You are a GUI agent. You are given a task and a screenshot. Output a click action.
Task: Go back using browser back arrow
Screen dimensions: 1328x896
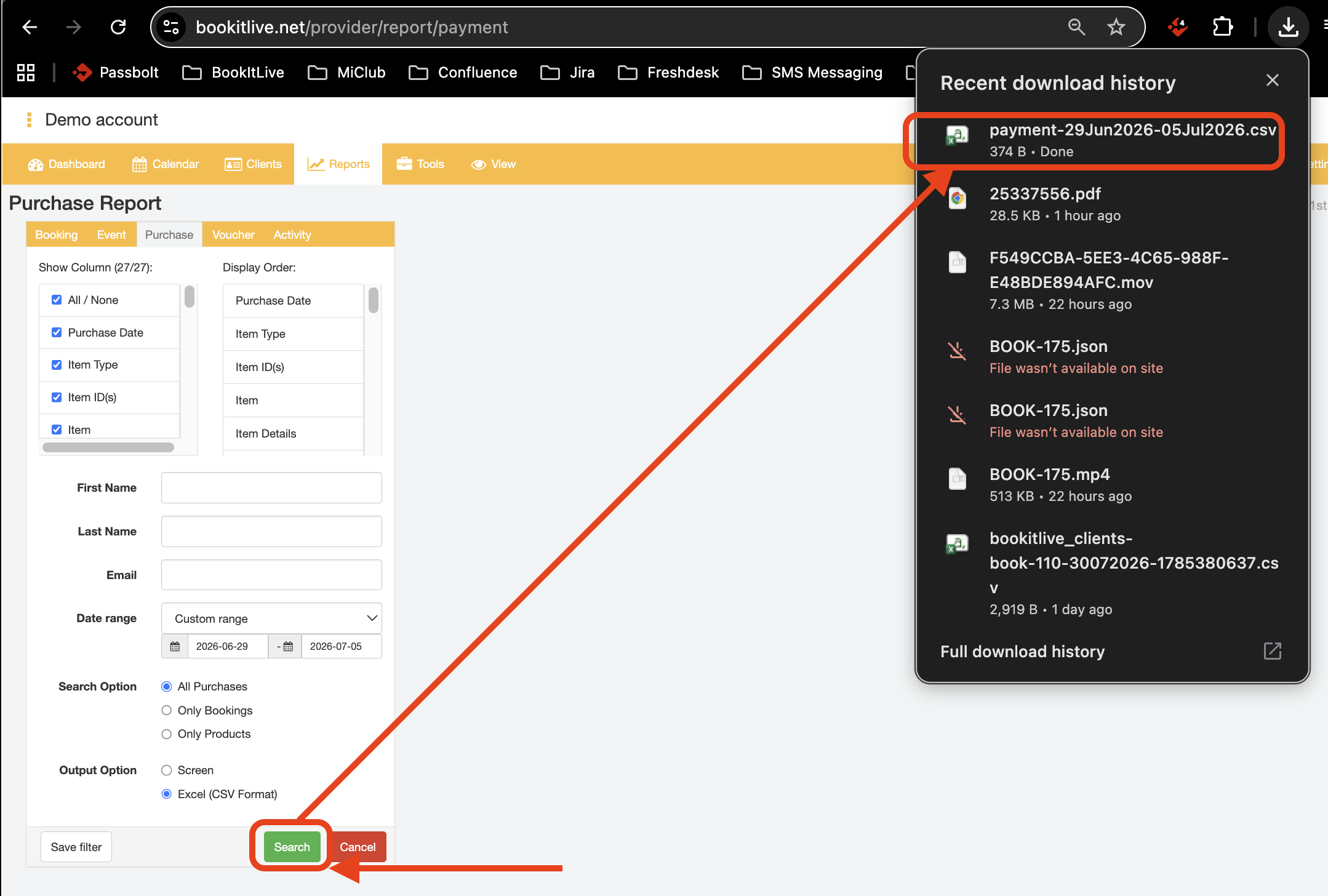(30, 27)
